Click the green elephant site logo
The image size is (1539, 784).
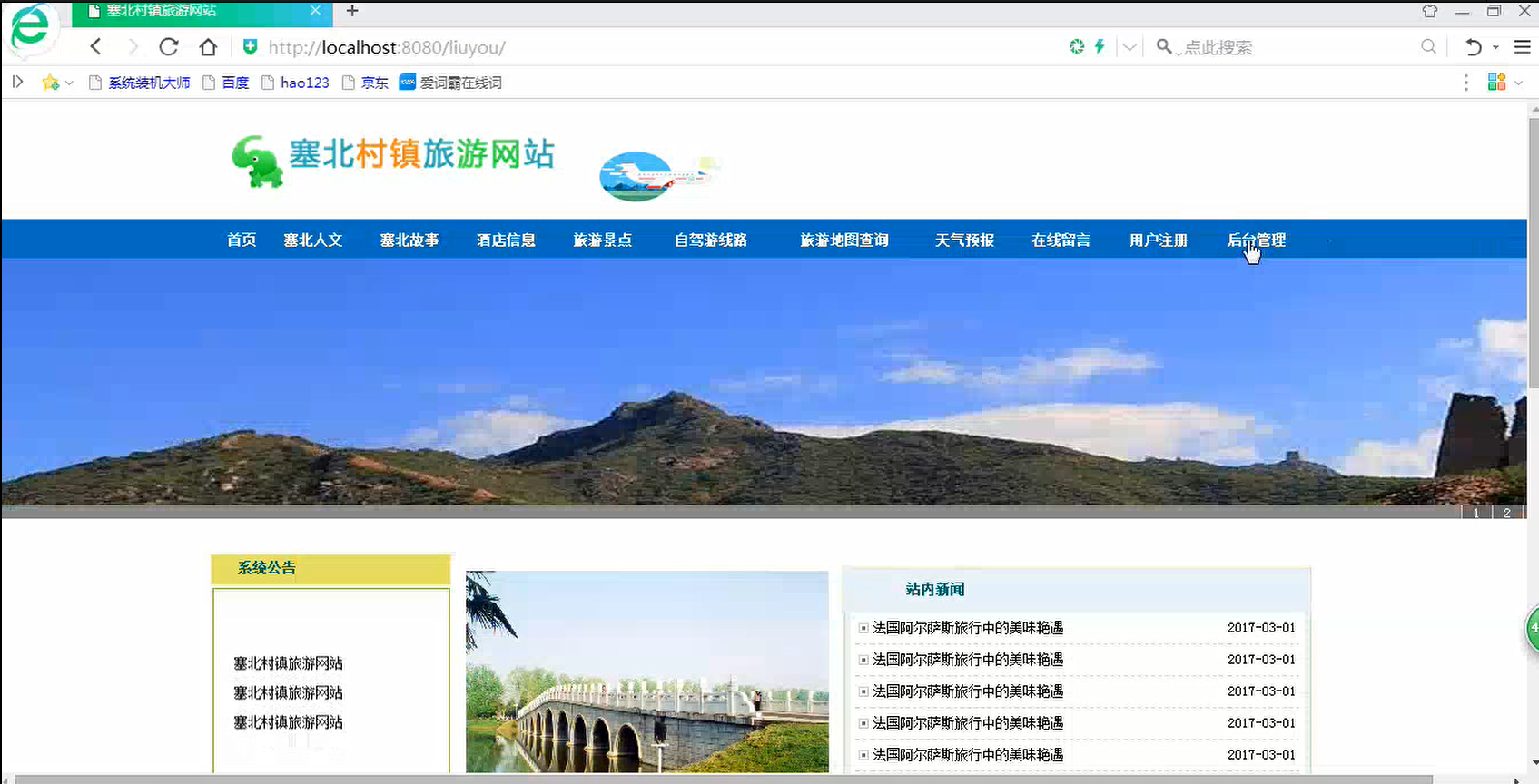pyautogui.click(x=258, y=162)
